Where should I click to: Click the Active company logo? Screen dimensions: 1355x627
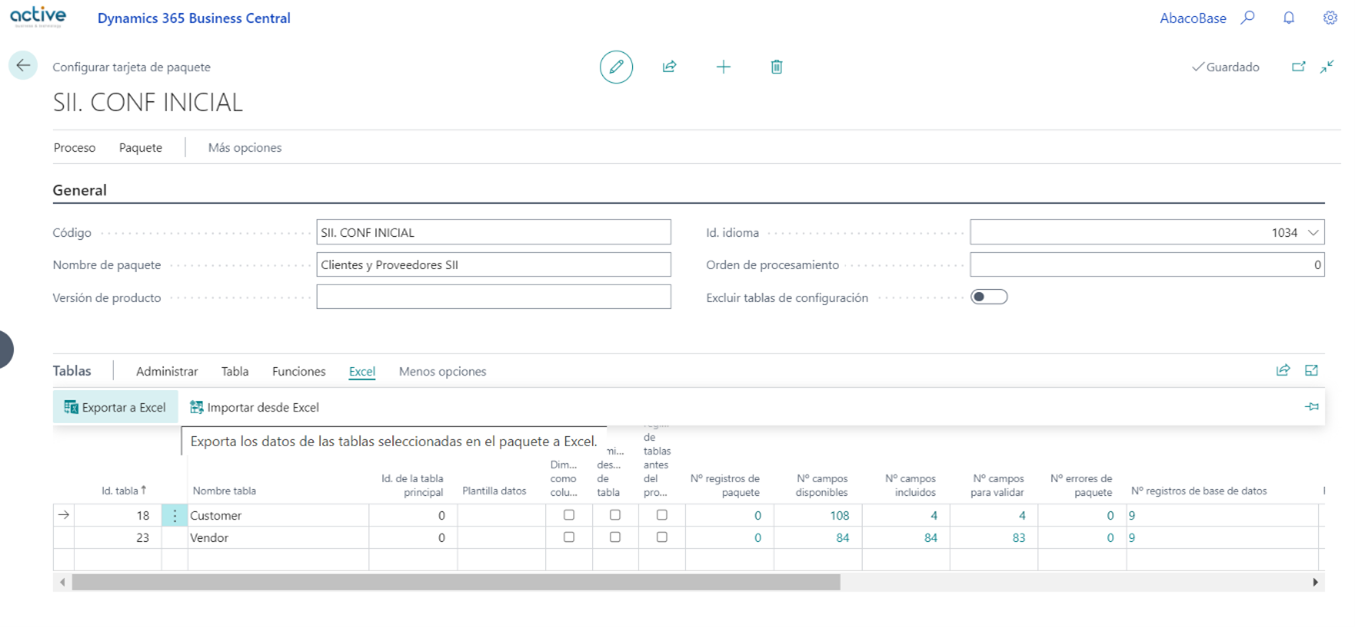click(38, 17)
